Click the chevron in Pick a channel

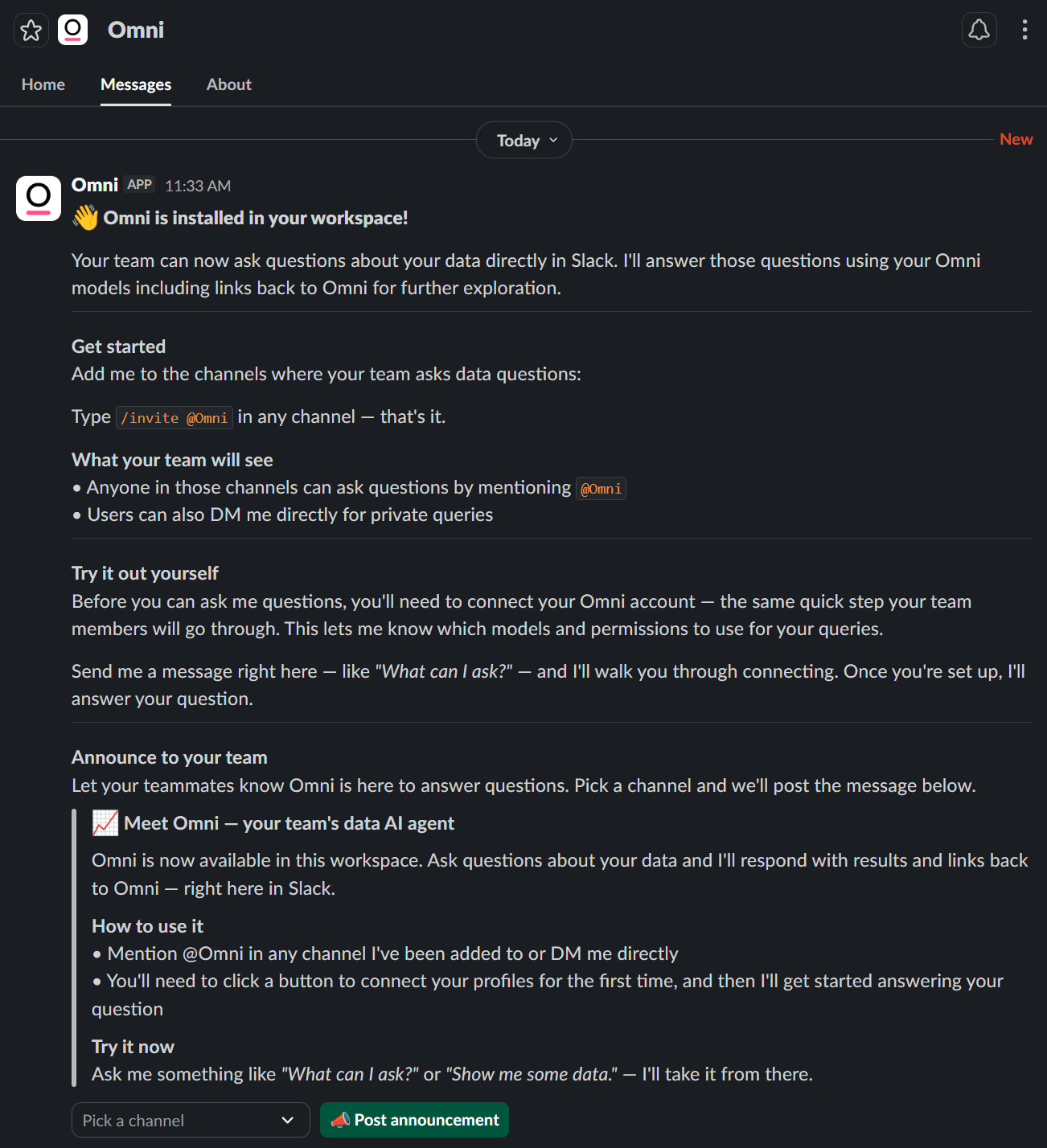(x=288, y=1120)
